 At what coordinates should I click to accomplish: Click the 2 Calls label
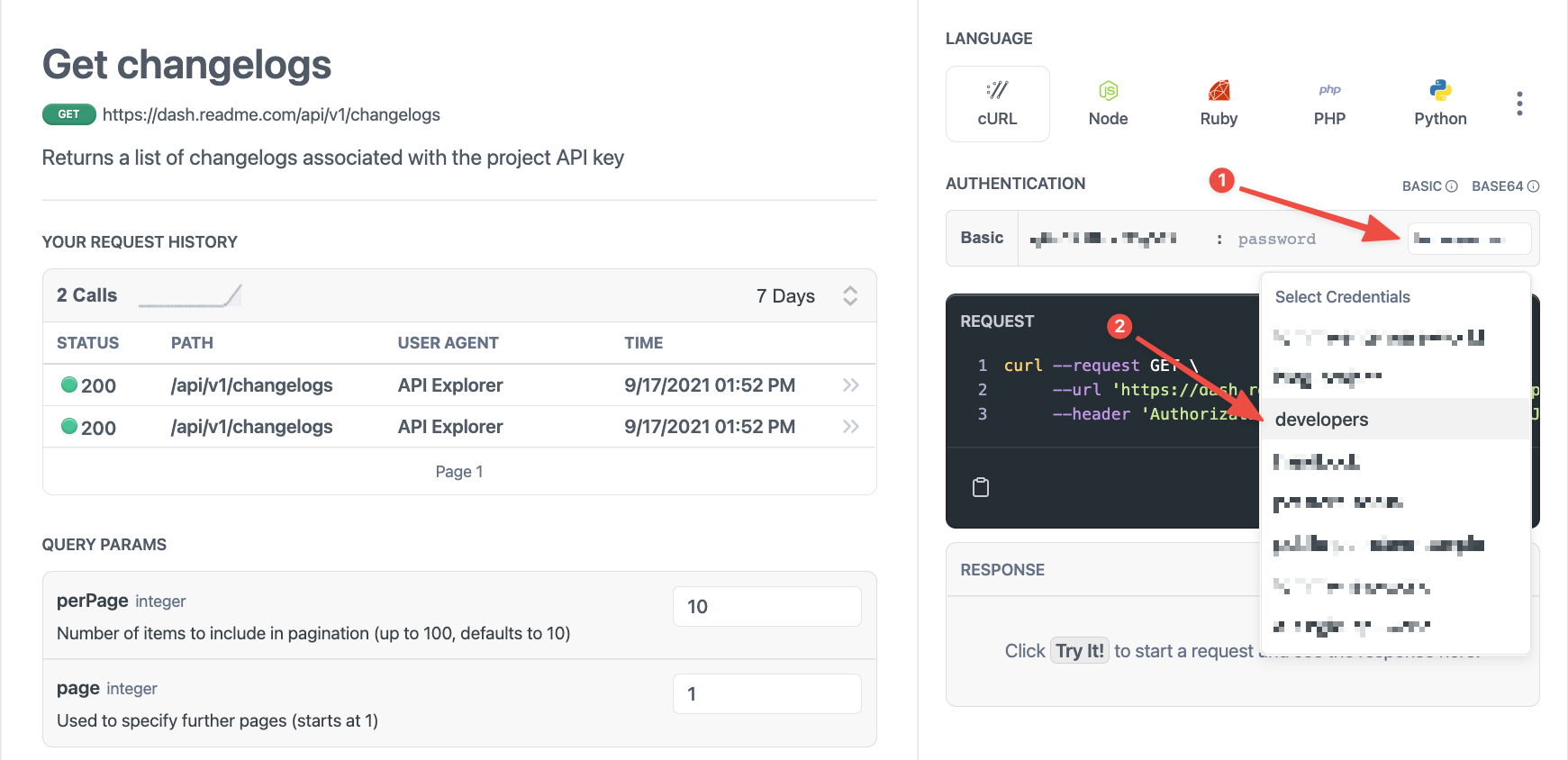86,295
